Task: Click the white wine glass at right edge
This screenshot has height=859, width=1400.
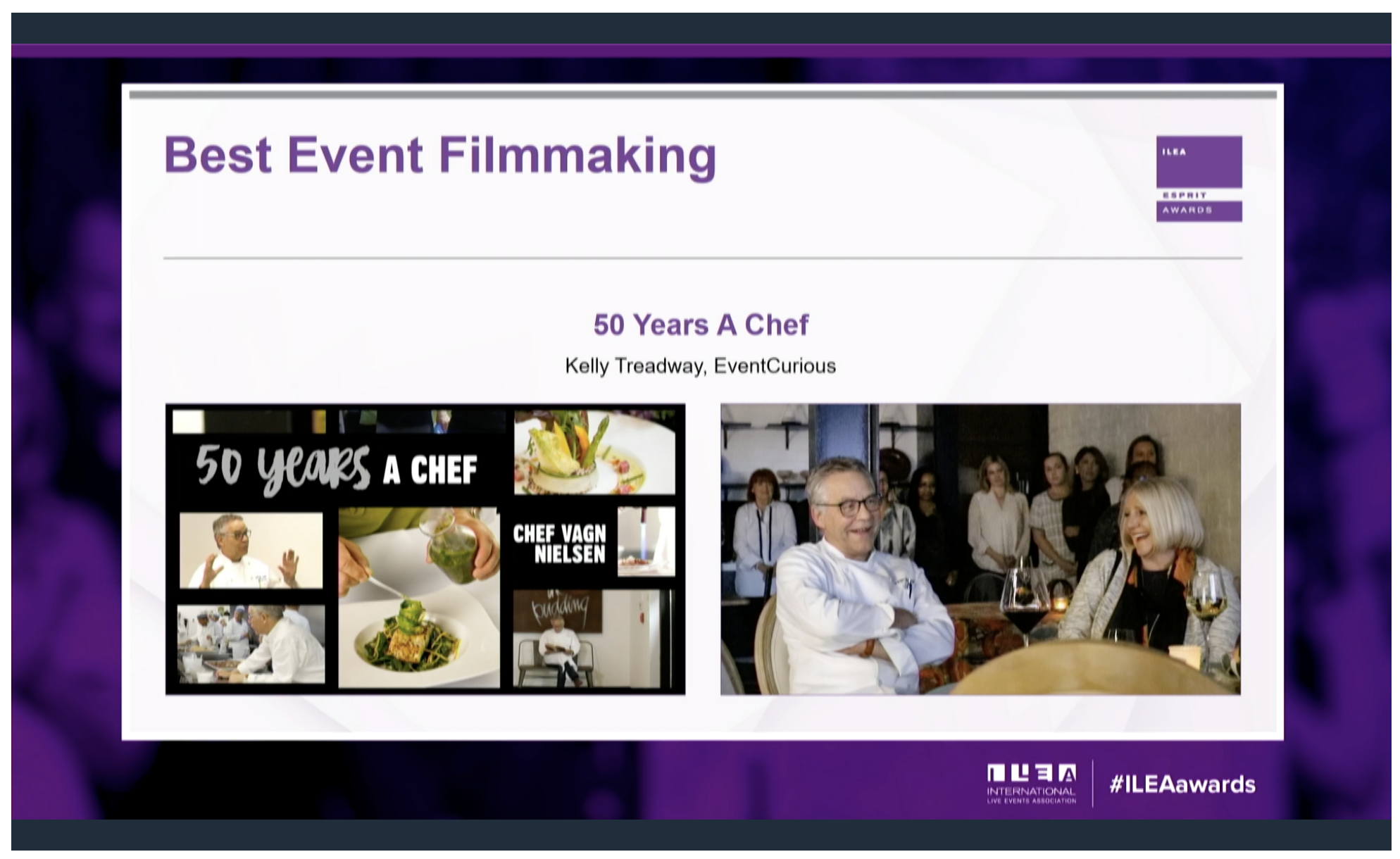Action: click(1206, 602)
